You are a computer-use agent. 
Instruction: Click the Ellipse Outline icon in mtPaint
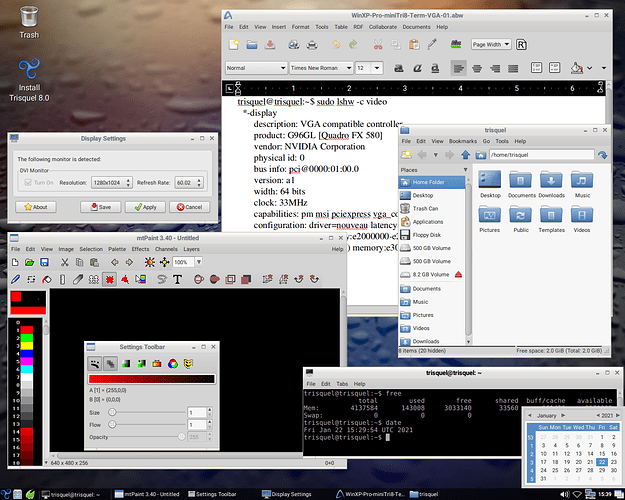click(x=199, y=280)
